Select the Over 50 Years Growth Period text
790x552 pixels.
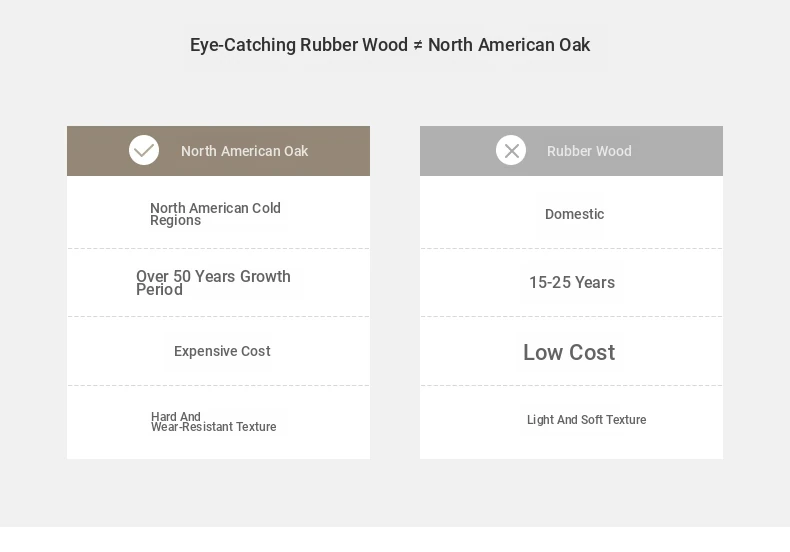pyautogui.click(x=213, y=283)
